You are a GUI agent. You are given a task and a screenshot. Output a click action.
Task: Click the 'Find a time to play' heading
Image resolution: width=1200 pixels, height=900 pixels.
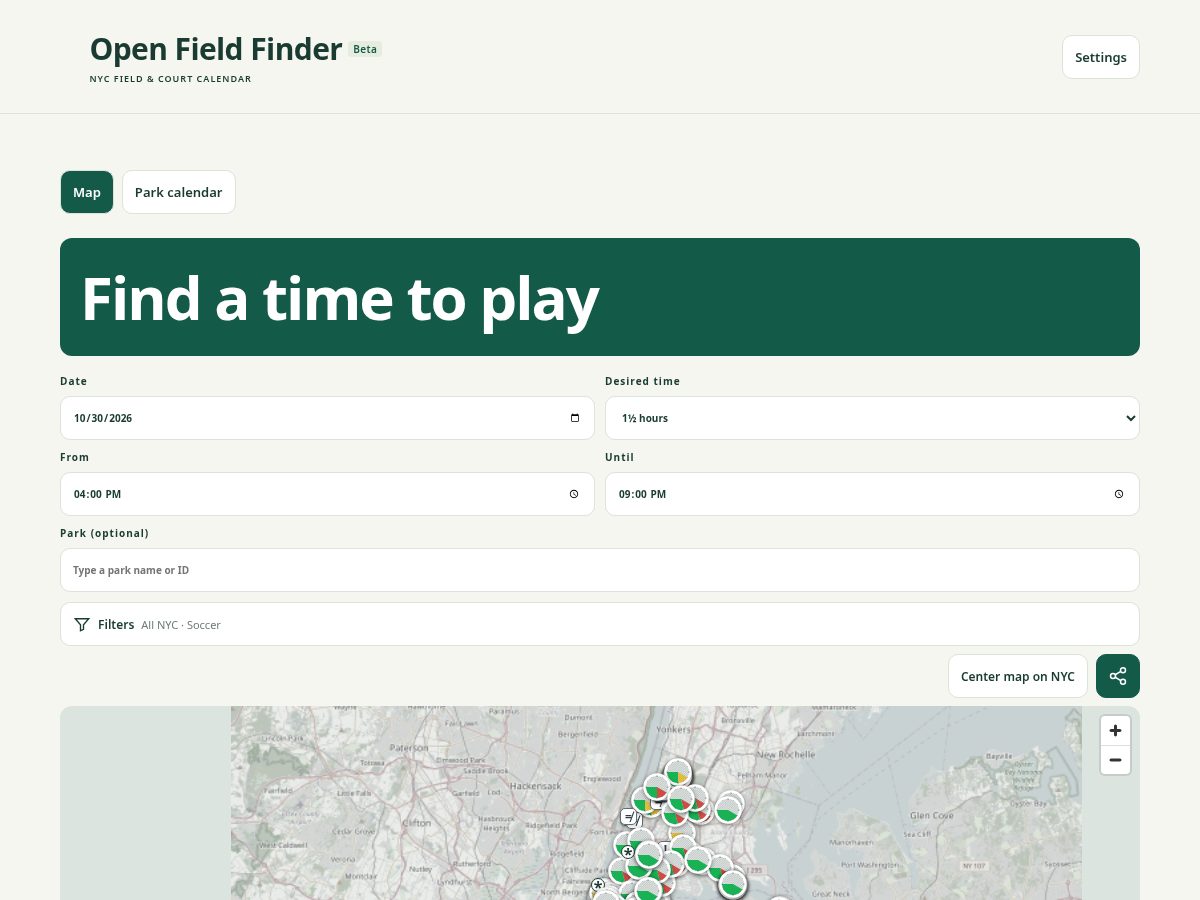click(340, 298)
